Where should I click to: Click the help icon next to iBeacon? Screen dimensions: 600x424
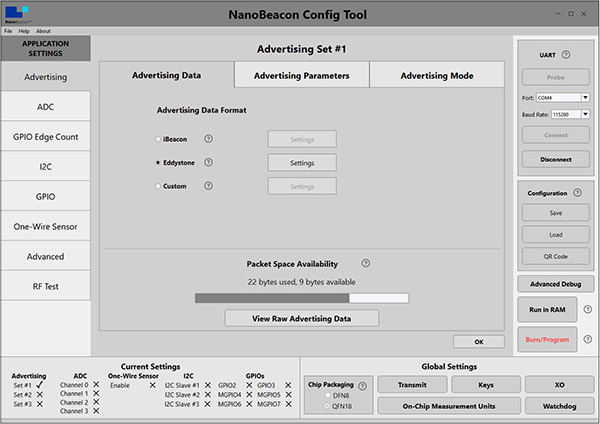pos(208,139)
